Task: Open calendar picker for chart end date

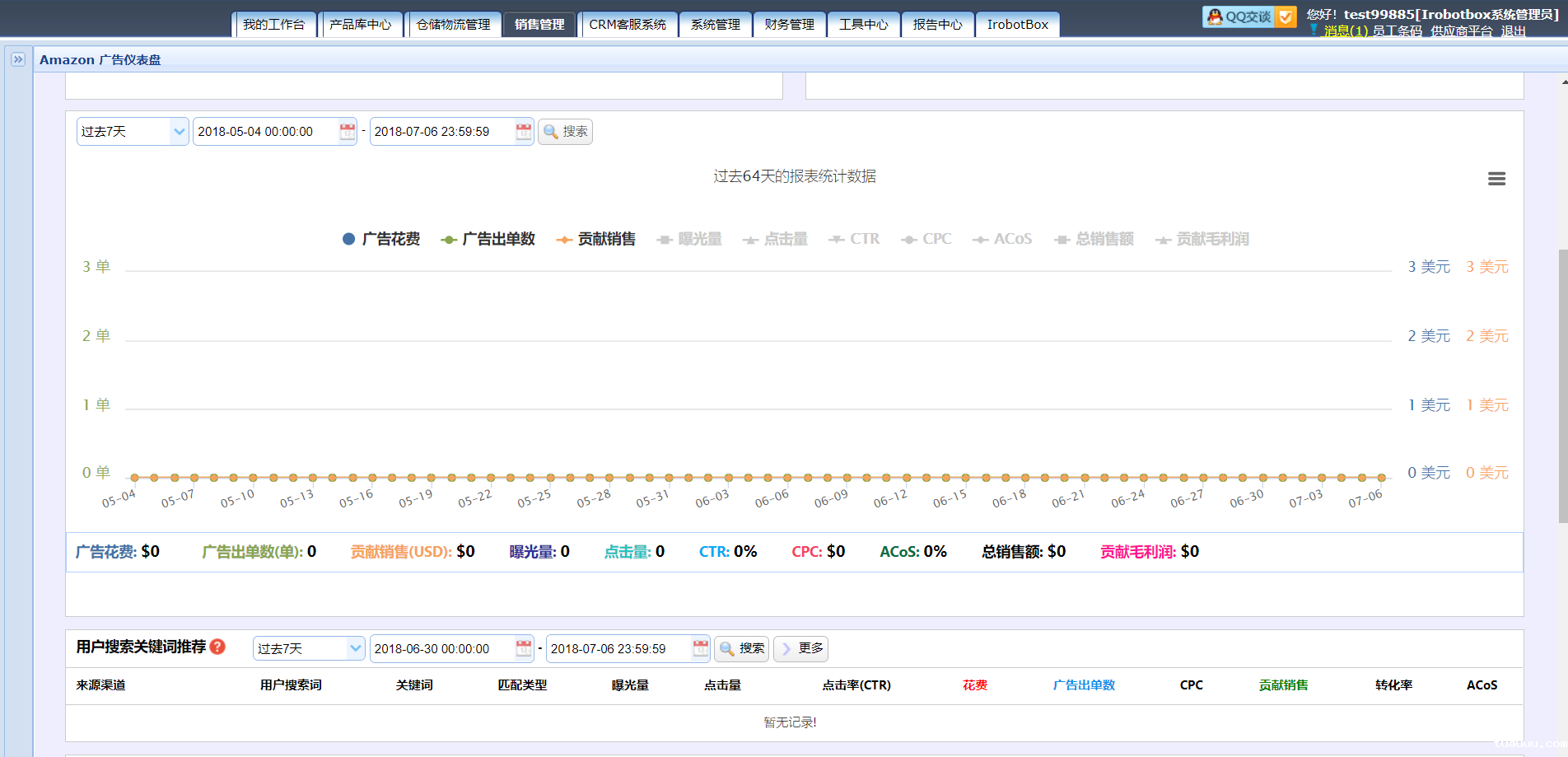Action: pyautogui.click(x=524, y=132)
